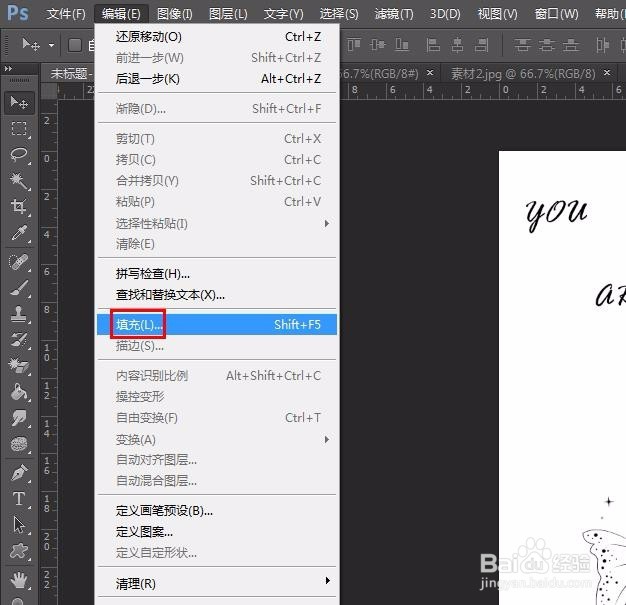Open the 文件(F) menu
The height and width of the screenshot is (605, 626).
(x=66, y=14)
